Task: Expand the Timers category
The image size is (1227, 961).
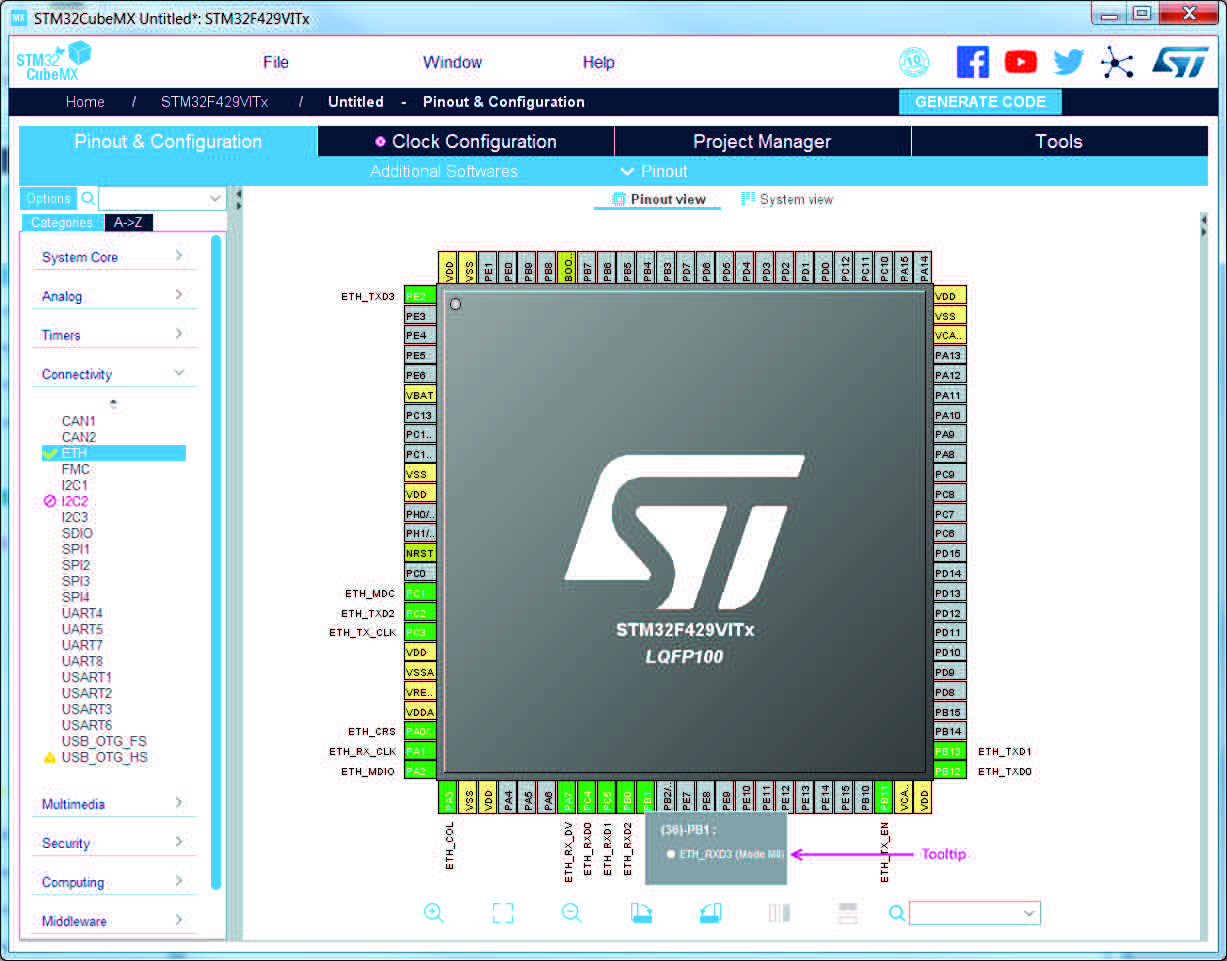Action: point(112,335)
